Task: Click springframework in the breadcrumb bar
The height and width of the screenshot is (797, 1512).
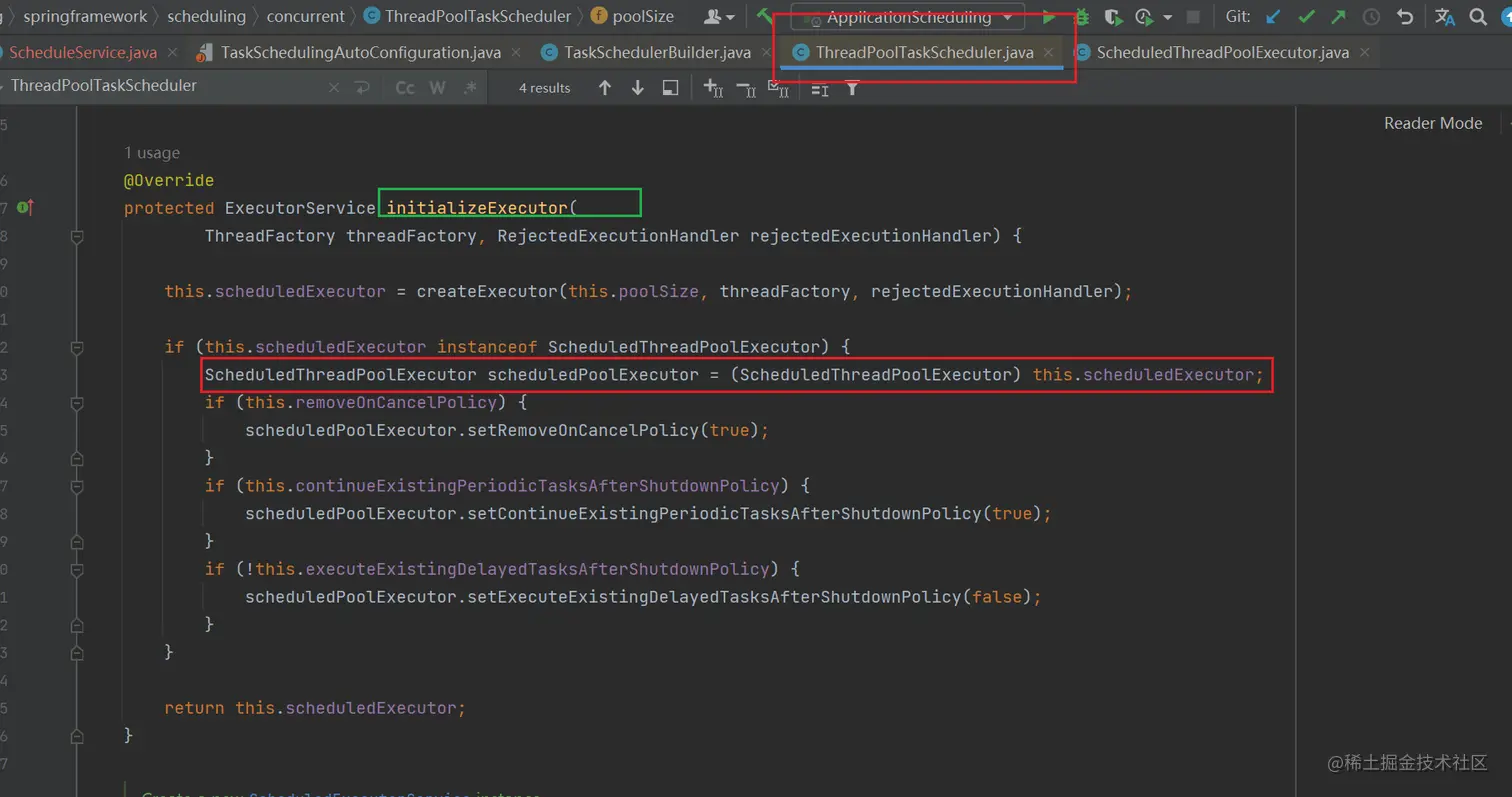Action: pyautogui.click(x=85, y=16)
